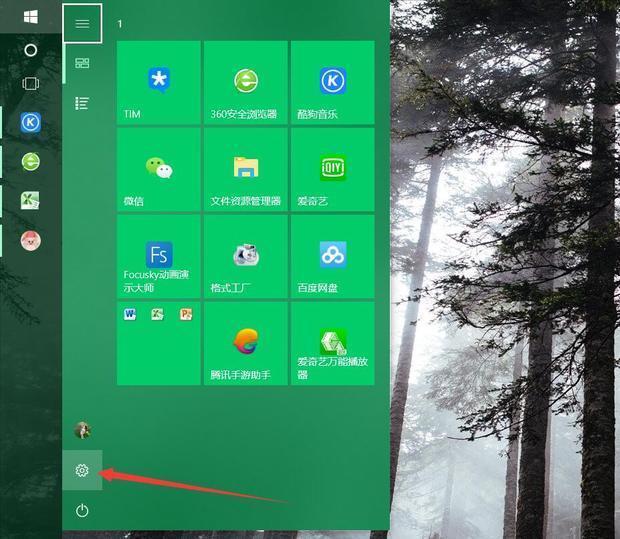The width and height of the screenshot is (620, 539).
Task: Open Task View on taskbar
Action: [x=31, y=83]
